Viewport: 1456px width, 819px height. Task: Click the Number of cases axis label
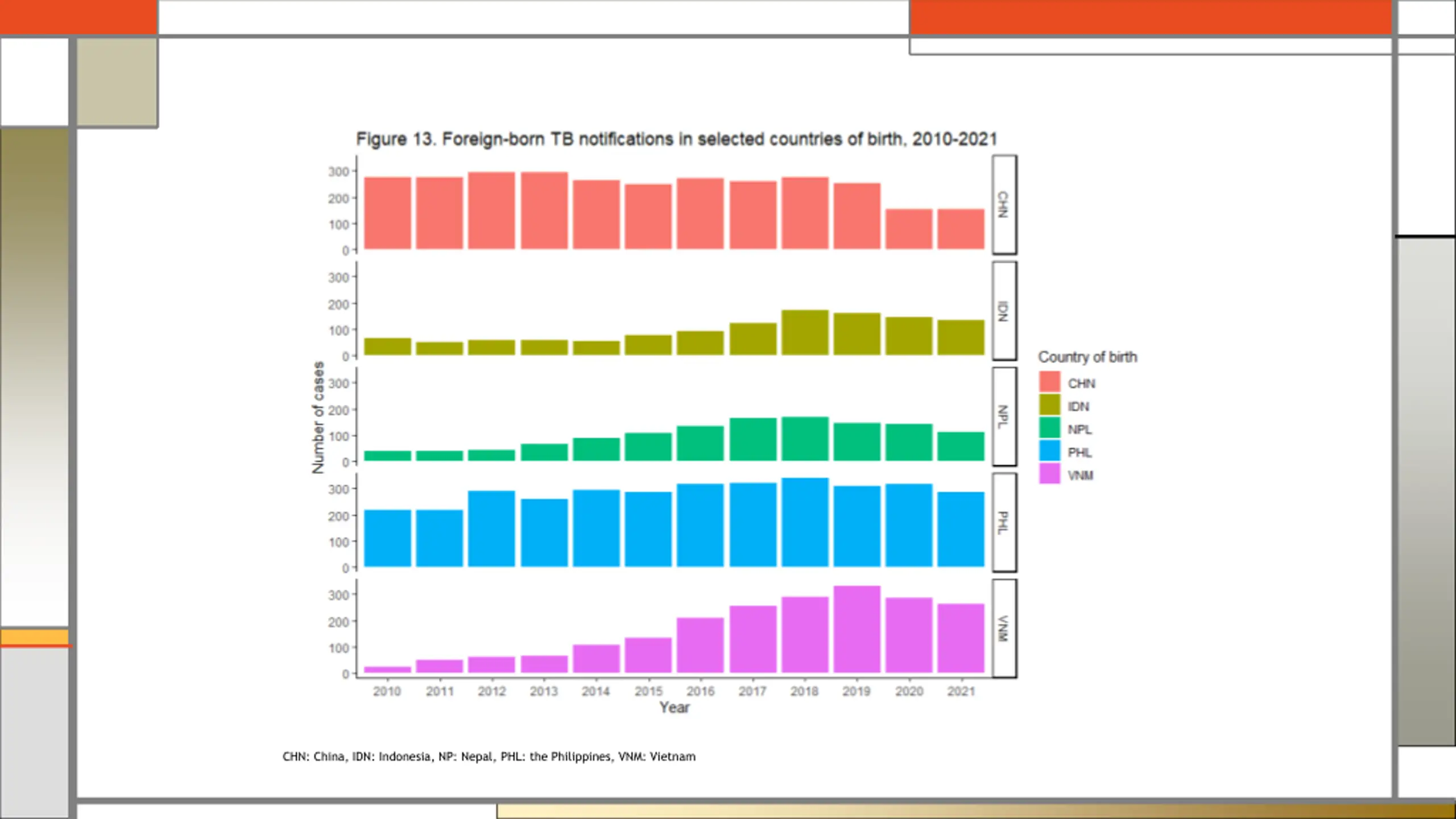coord(318,417)
